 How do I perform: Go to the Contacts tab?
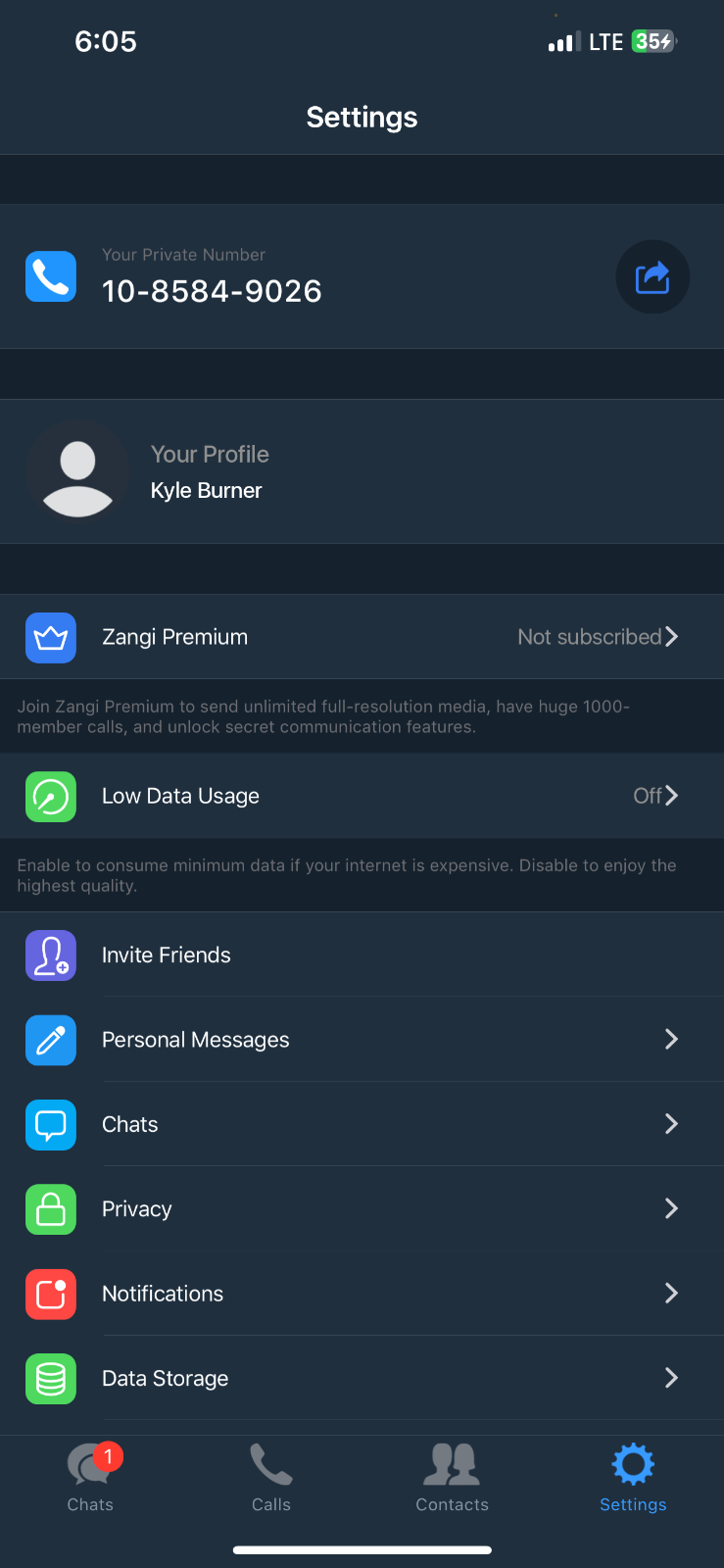click(x=452, y=1478)
